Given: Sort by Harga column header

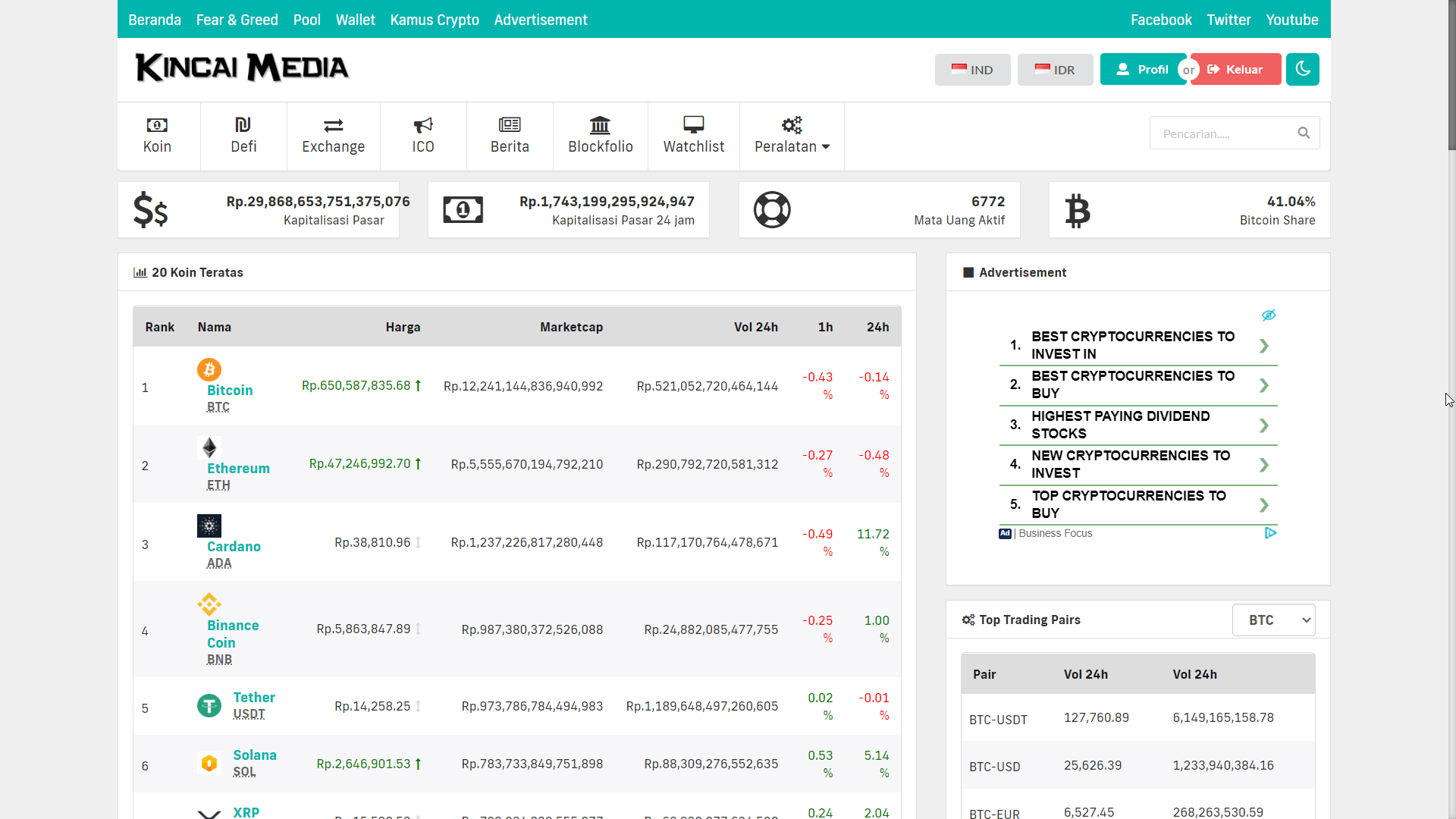Looking at the screenshot, I should [x=403, y=327].
